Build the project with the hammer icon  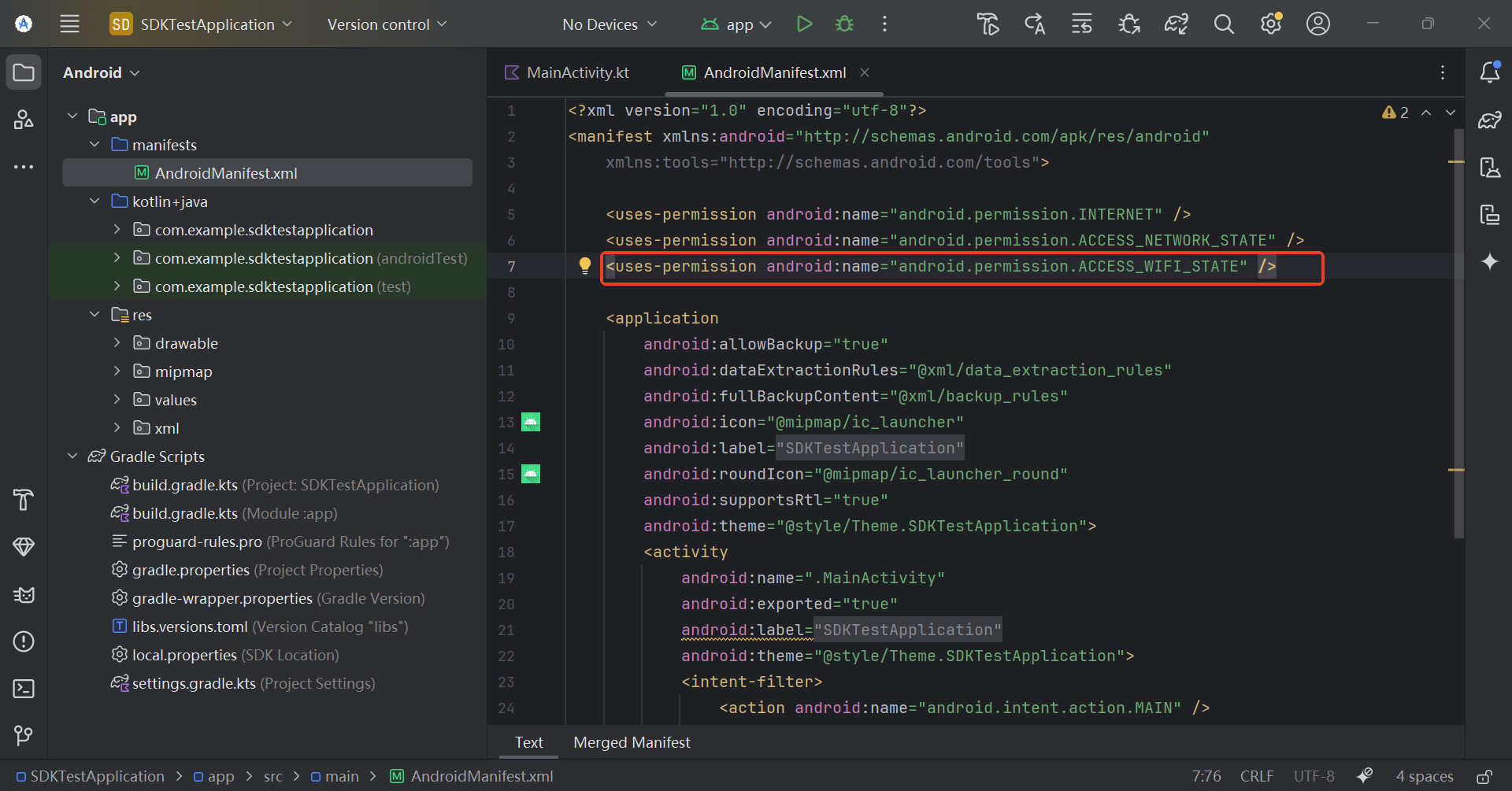(988, 24)
